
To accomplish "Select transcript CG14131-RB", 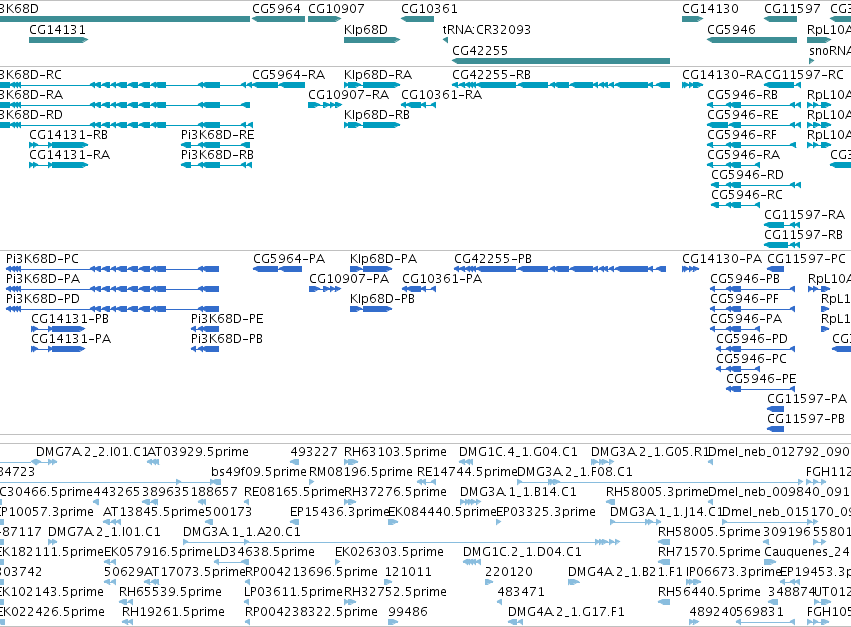I will coord(59,145).
